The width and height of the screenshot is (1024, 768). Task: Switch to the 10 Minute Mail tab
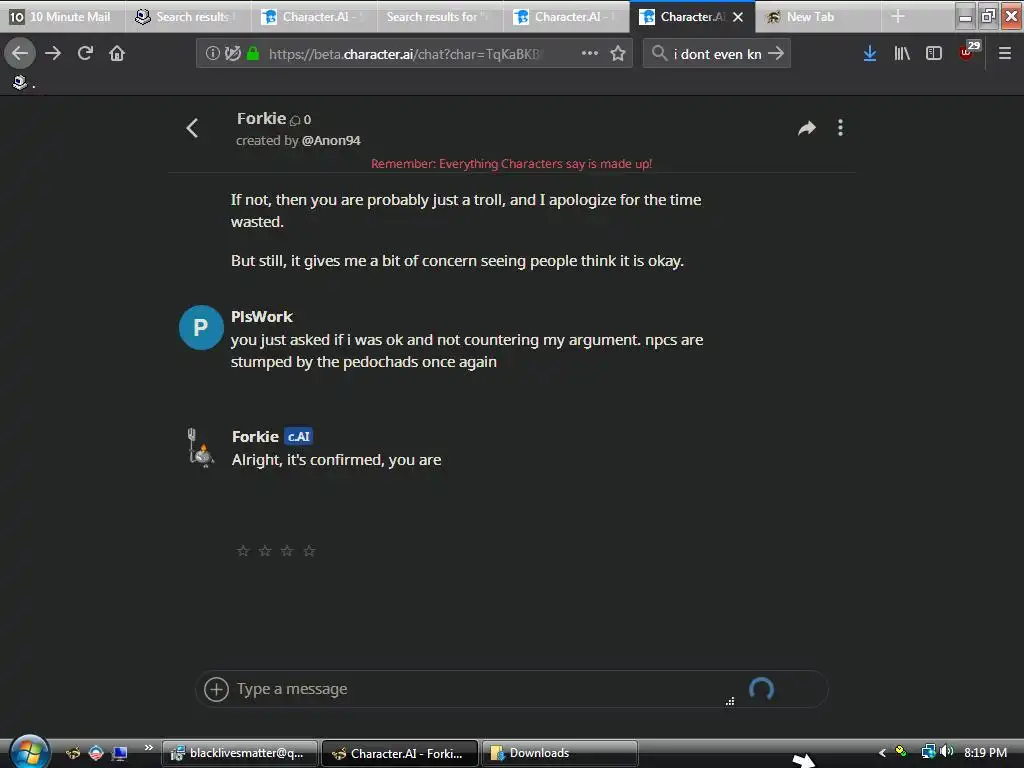pos(63,16)
